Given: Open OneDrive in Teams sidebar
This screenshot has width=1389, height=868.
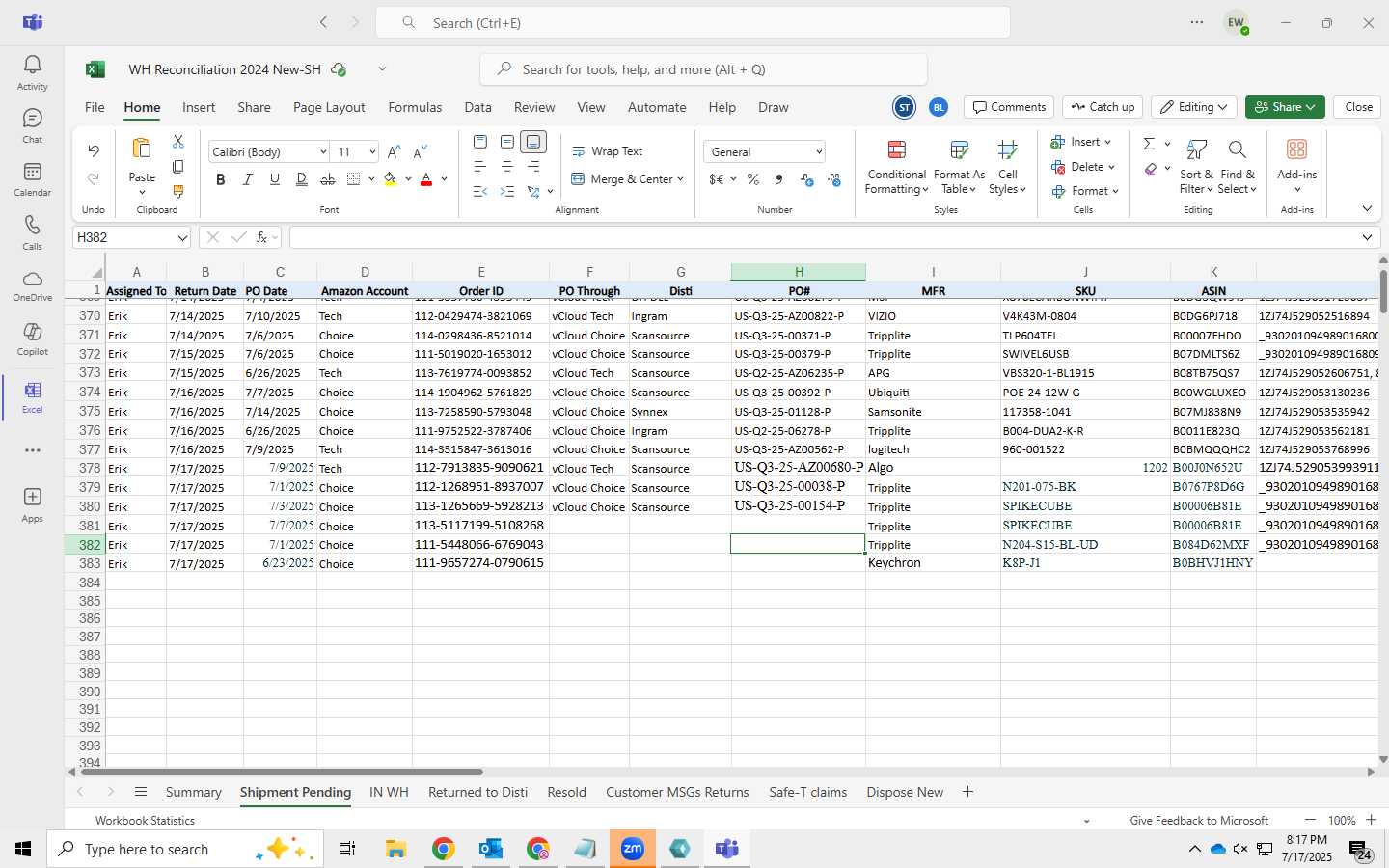Looking at the screenshot, I should (x=32, y=285).
